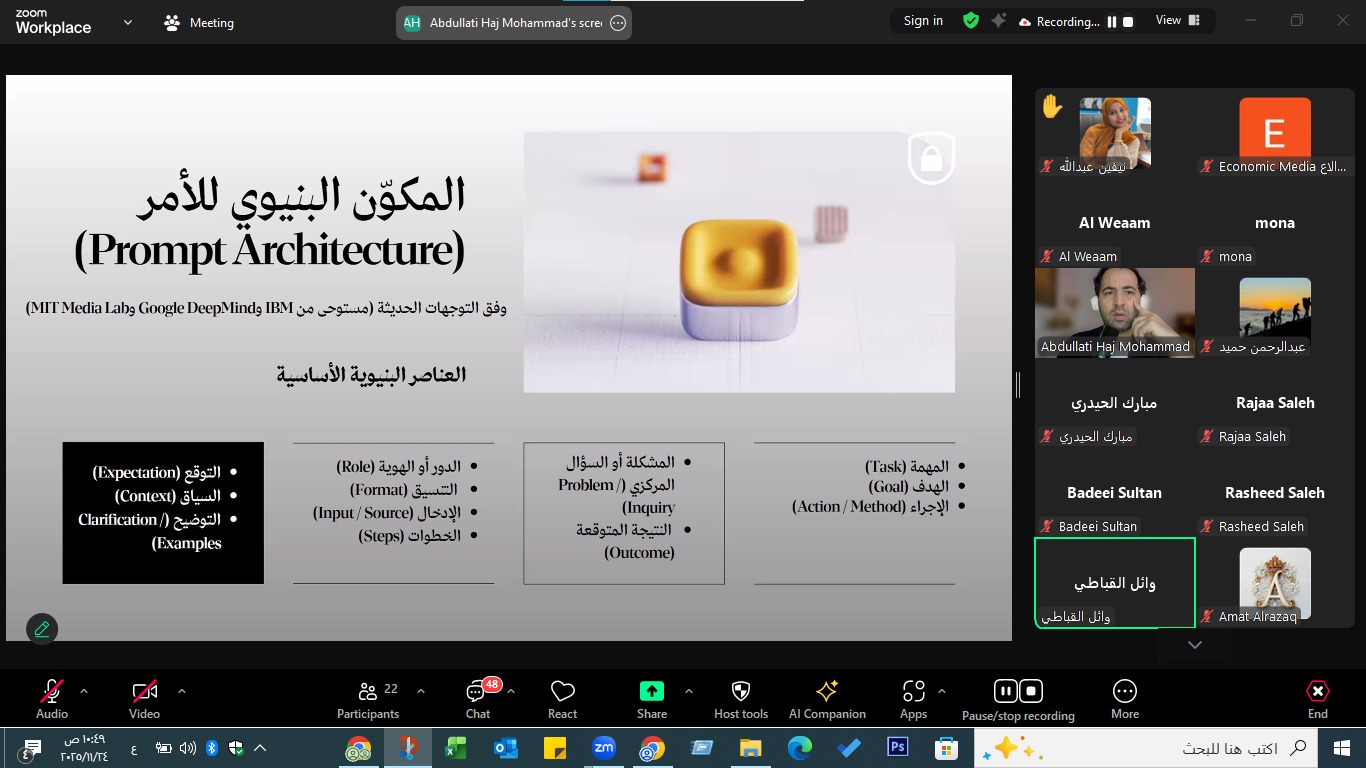
Task: Open the Zoom Workplace dropdown chevron
Action: (x=127, y=22)
